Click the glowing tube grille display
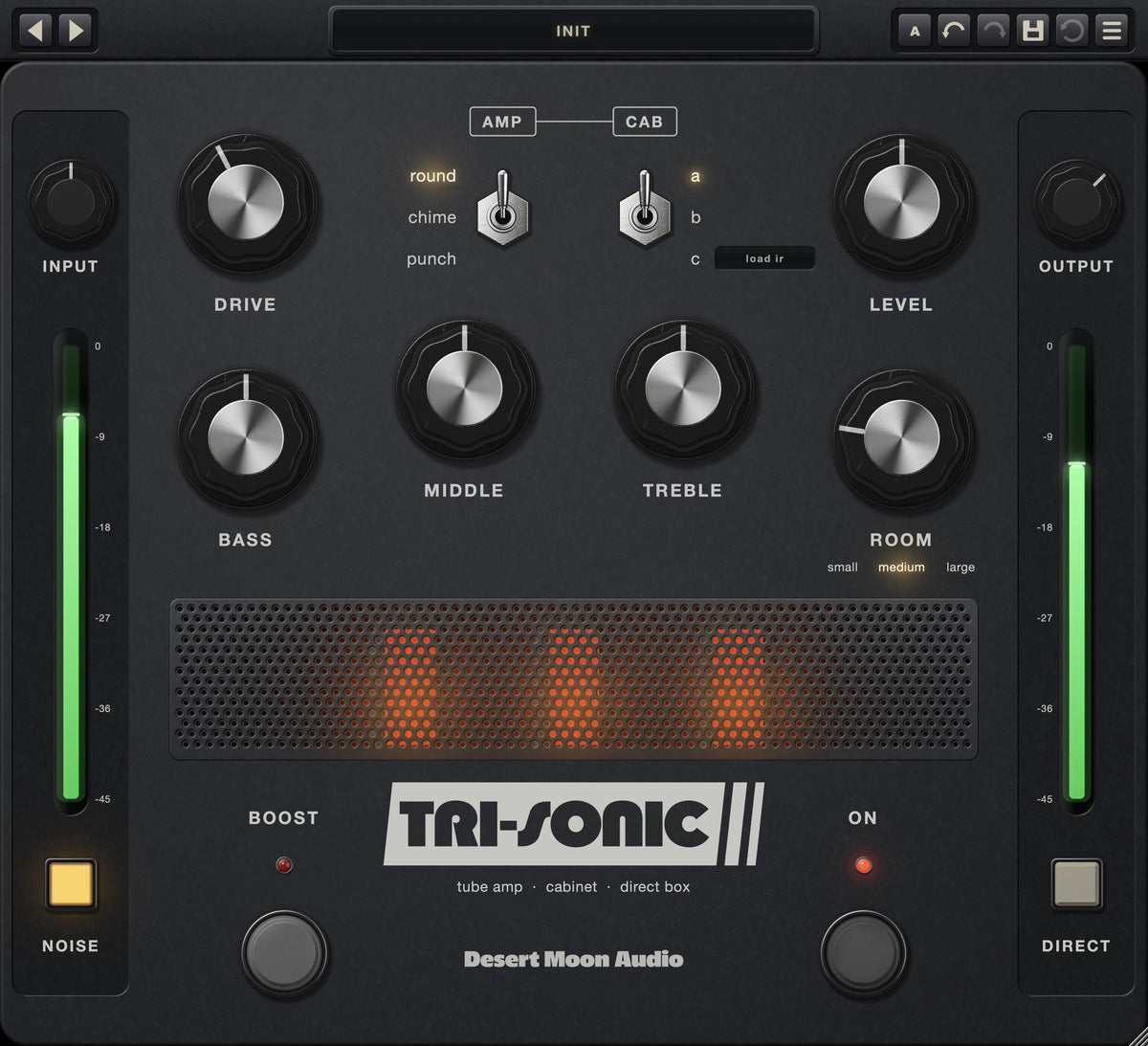 (574, 679)
